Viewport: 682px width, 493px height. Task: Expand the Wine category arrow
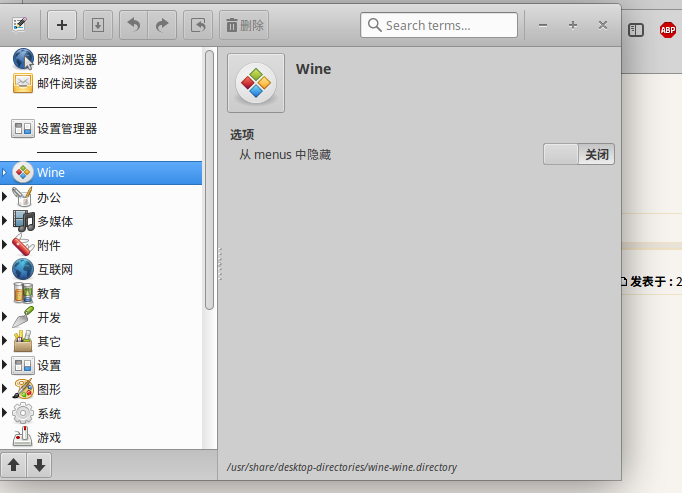point(4,173)
